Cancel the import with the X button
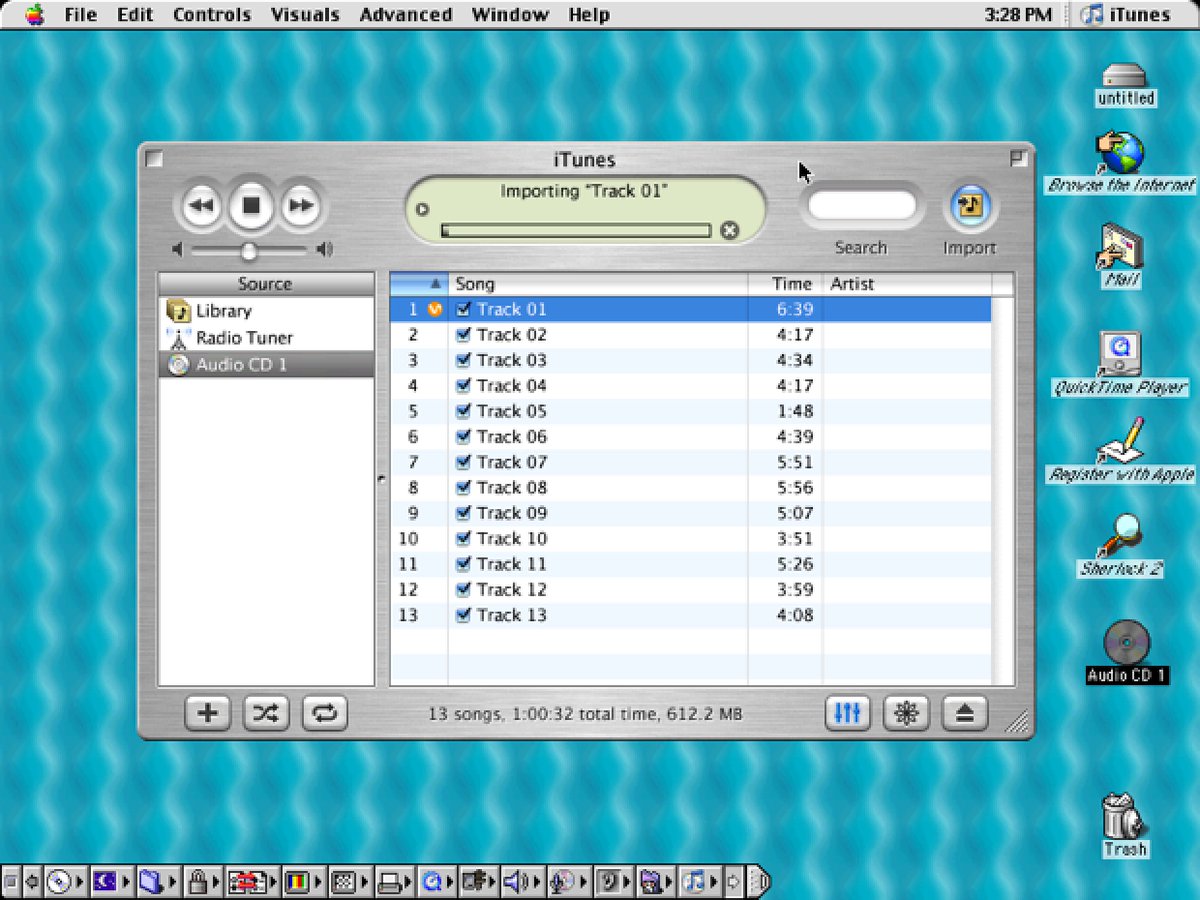The height and width of the screenshot is (900, 1200). tap(730, 230)
